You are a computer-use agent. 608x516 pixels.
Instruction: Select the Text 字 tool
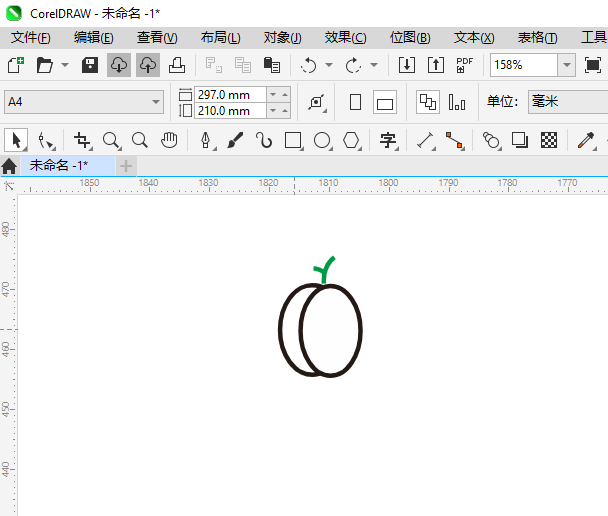tap(388, 140)
